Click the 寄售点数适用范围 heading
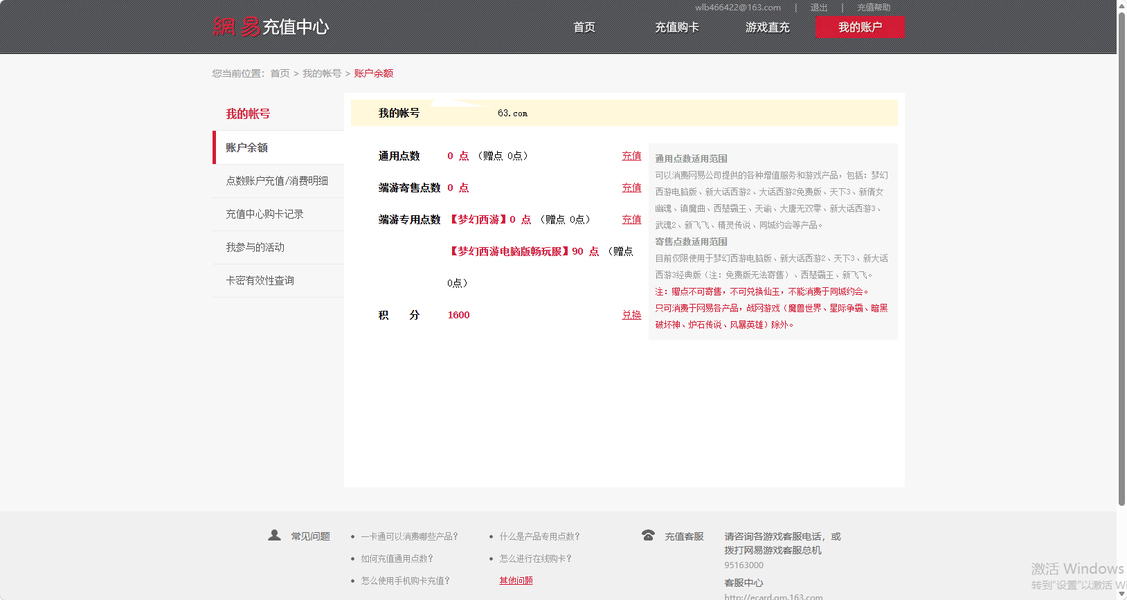The height and width of the screenshot is (600, 1127). (691, 242)
